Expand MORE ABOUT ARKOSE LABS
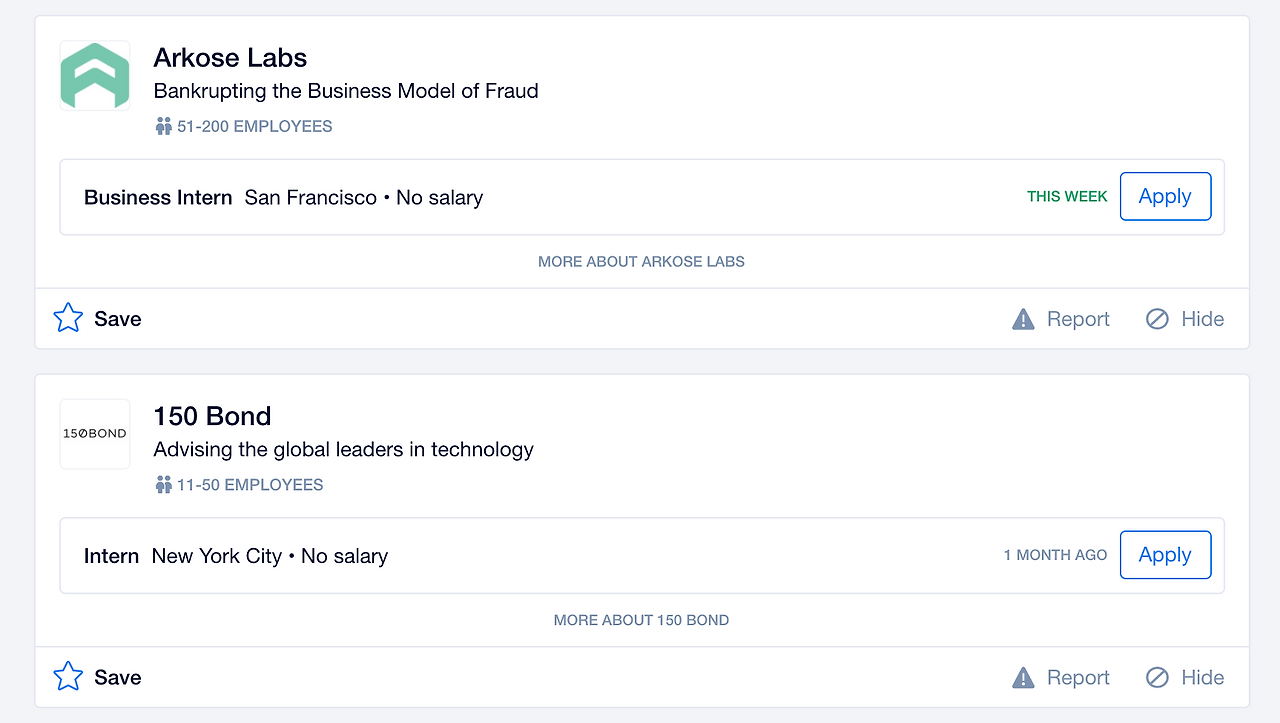This screenshot has height=723, width=1280. (x=641, y=261)
